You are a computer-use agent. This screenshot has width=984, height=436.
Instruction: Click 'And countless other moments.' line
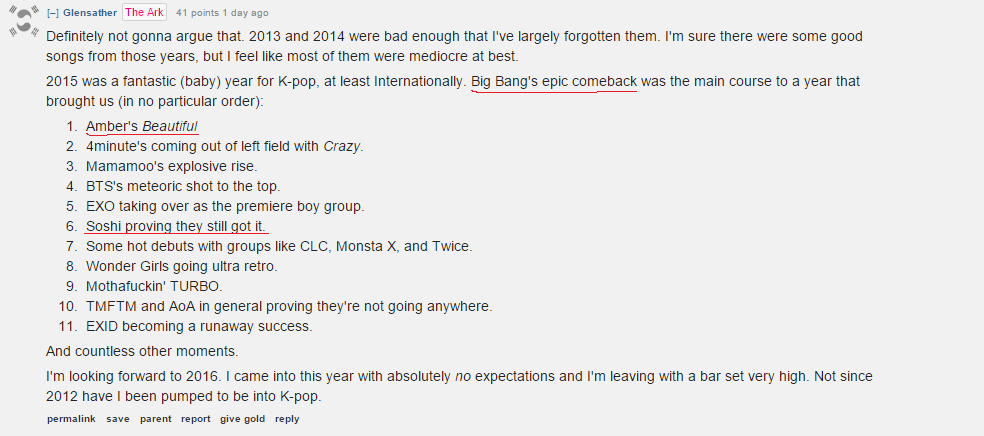(x=142, y=351)
